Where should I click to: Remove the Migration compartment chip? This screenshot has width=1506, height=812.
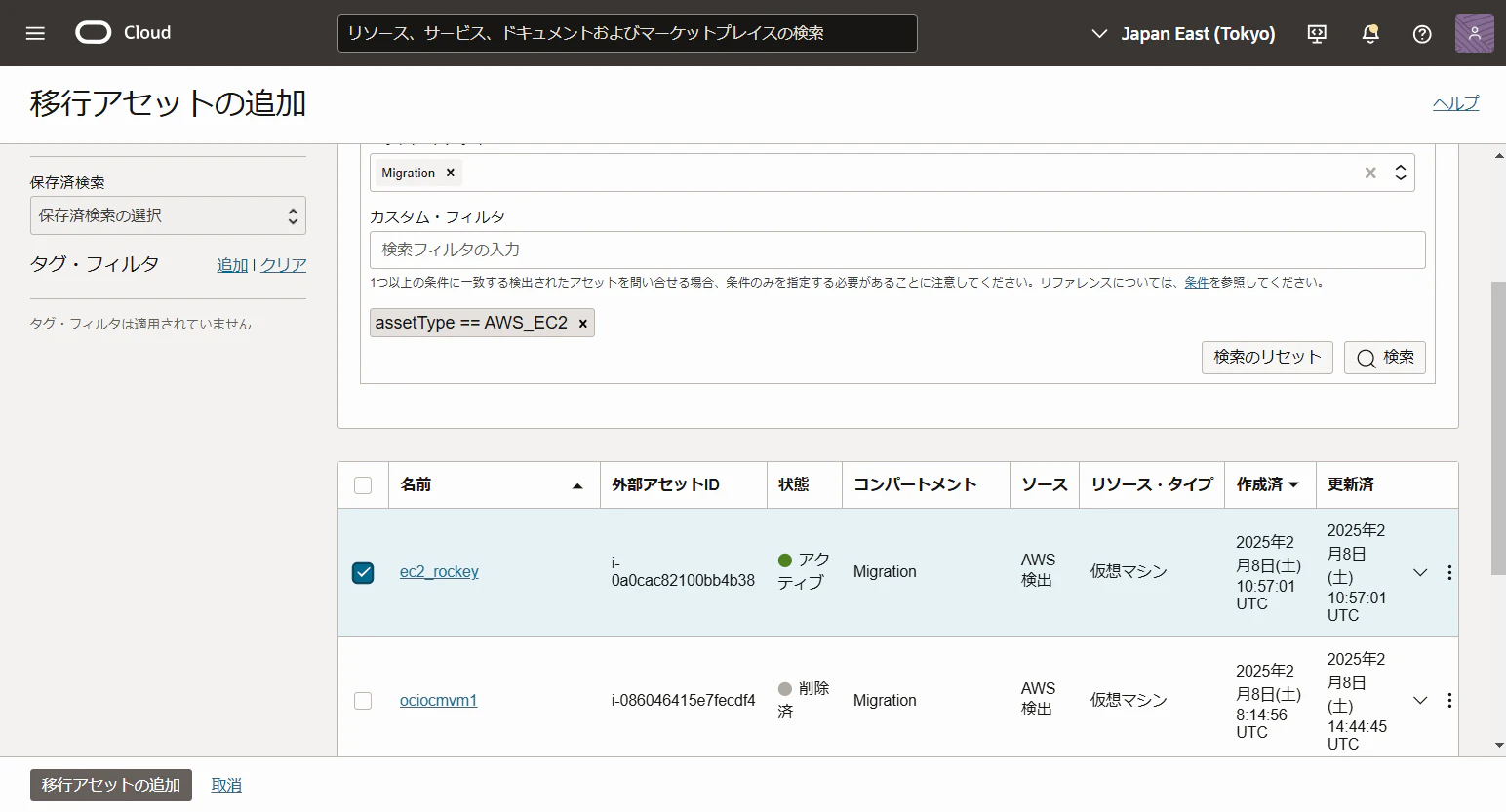point(451,173)
